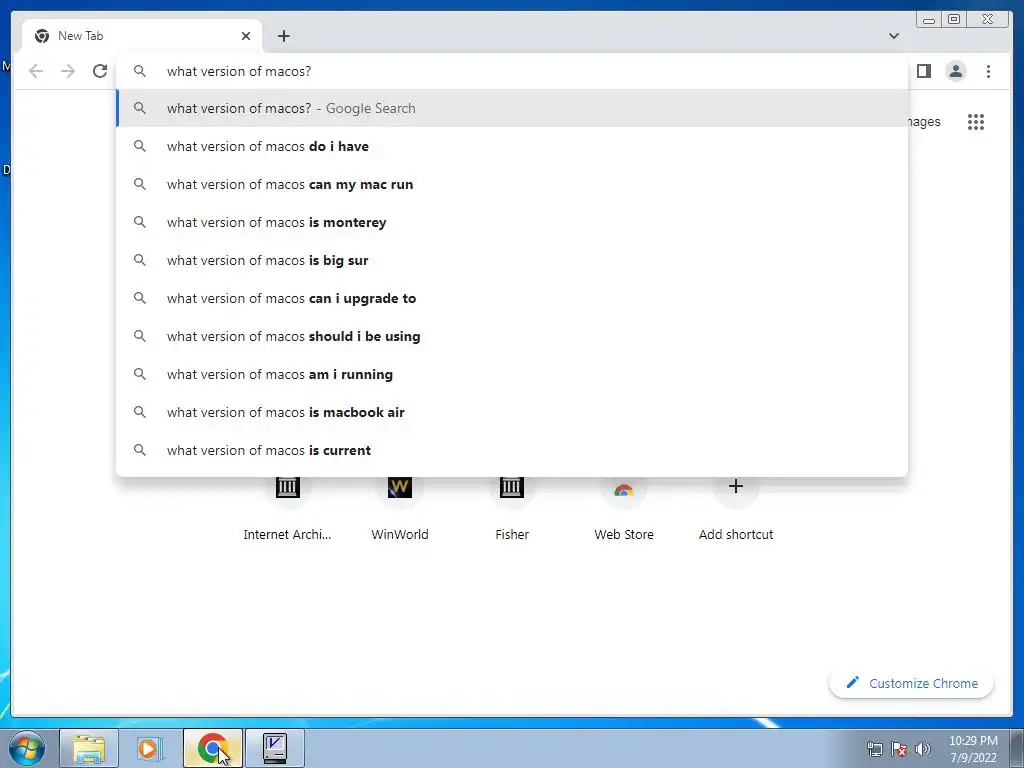Choose suggestion 'is monterey'
Viewport: 1024px width, 768px height.
(x=512, y=222)
